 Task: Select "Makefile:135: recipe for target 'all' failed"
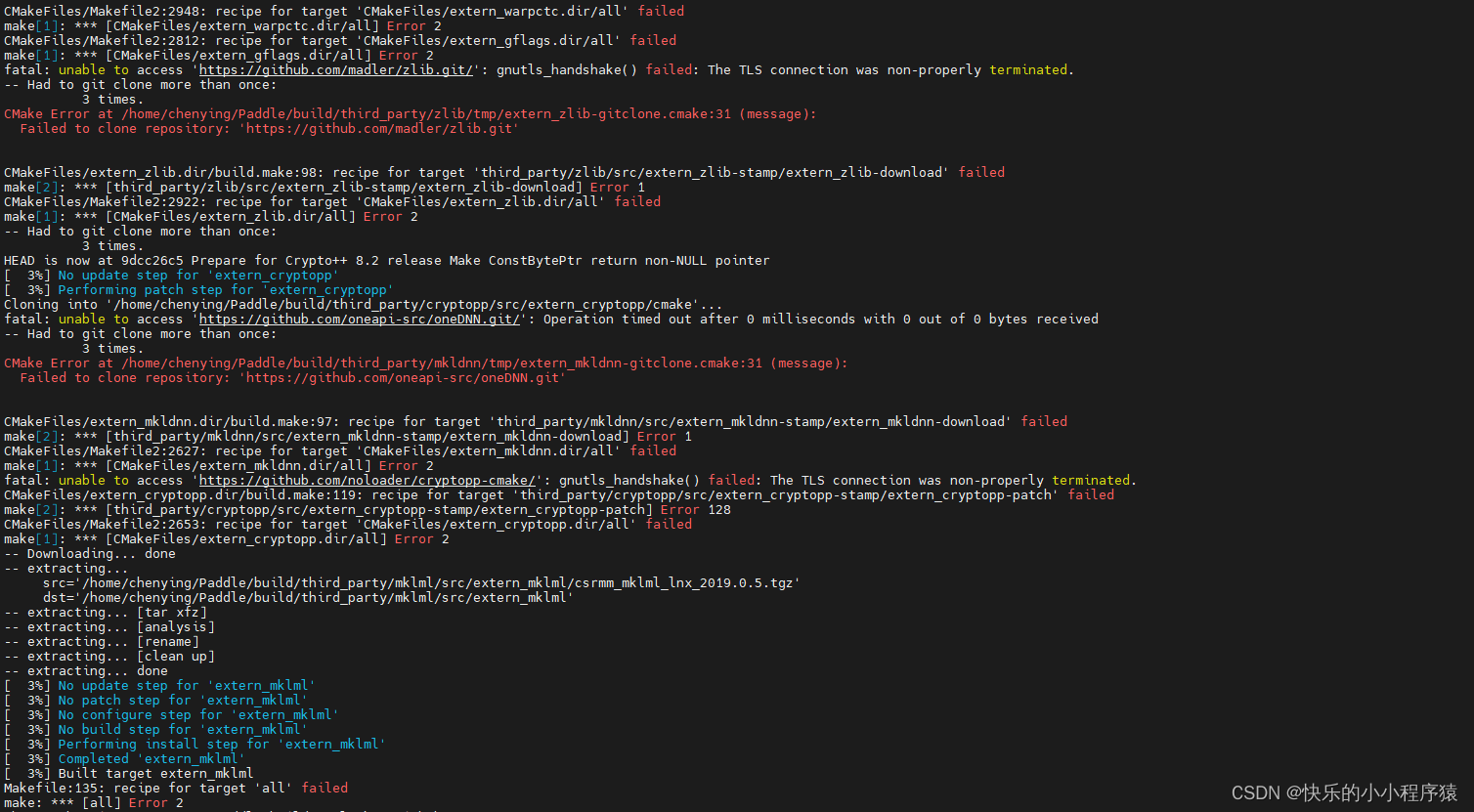pos(176,789)
